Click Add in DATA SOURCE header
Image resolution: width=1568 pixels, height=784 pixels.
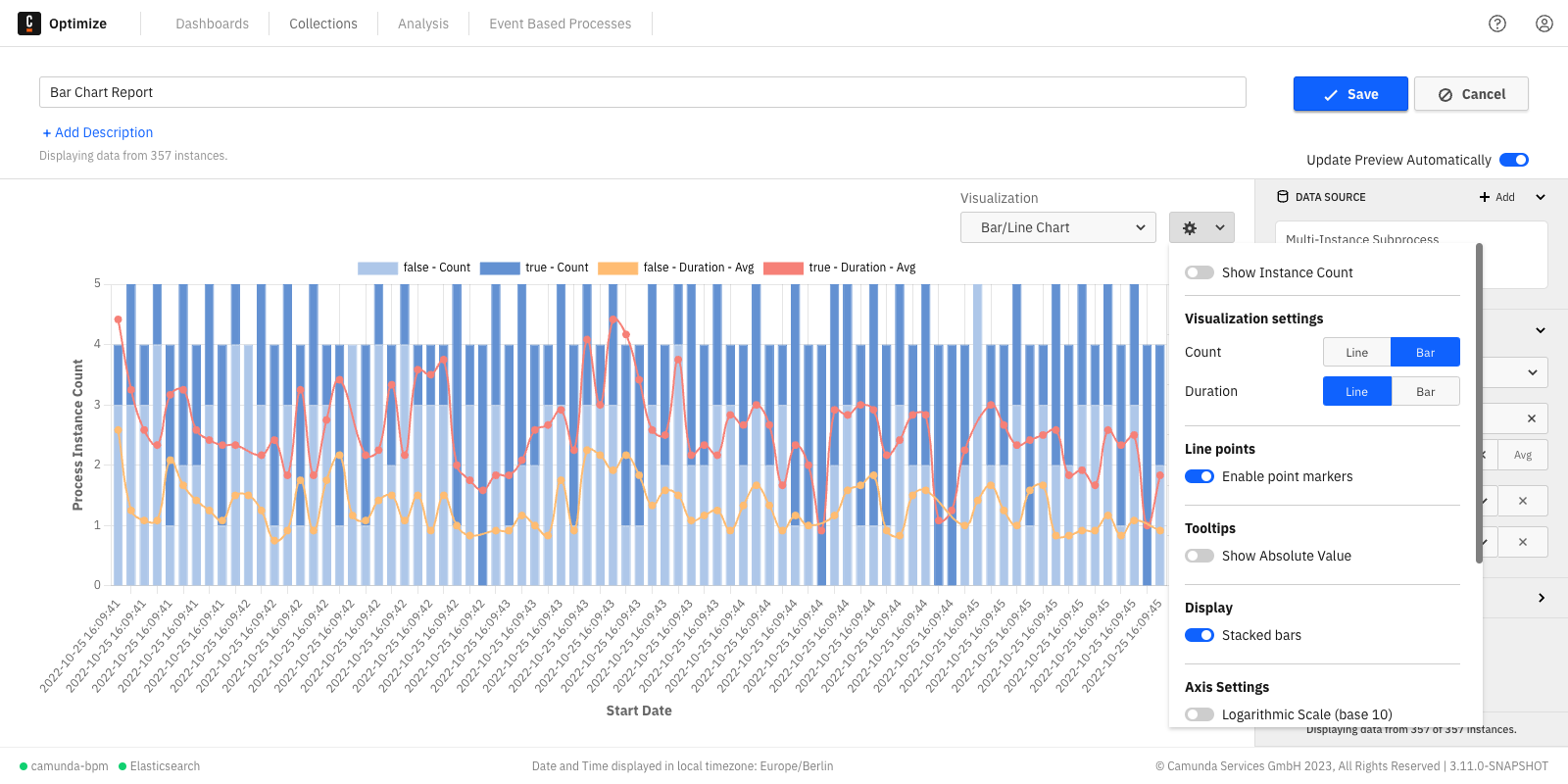tap(1497, 197)
